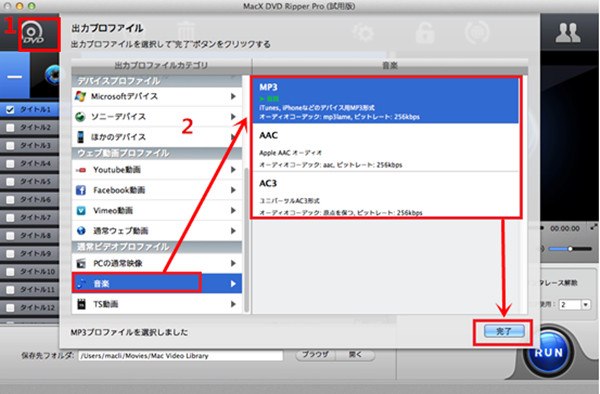600x394 pixels.
Task: Check the タイトル8 checkbox
Action: click(x=10, y=236)
